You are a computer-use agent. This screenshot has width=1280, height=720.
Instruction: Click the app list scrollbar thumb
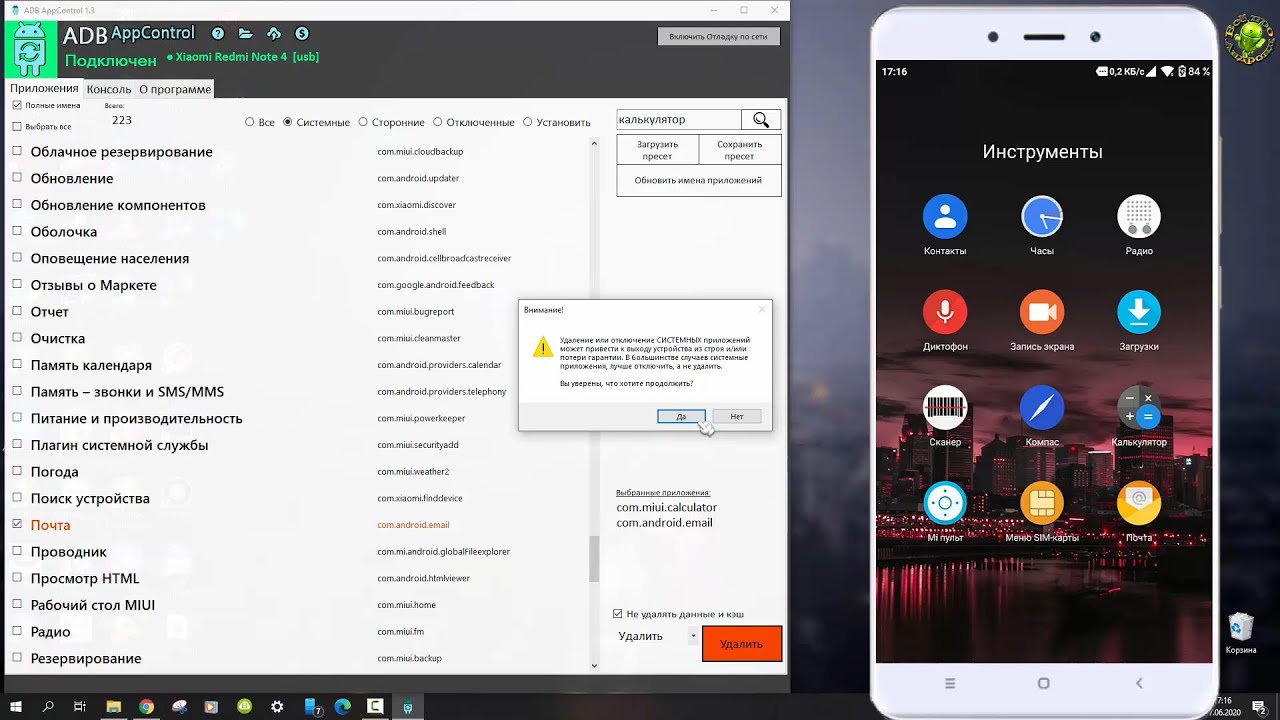[594, 559]
